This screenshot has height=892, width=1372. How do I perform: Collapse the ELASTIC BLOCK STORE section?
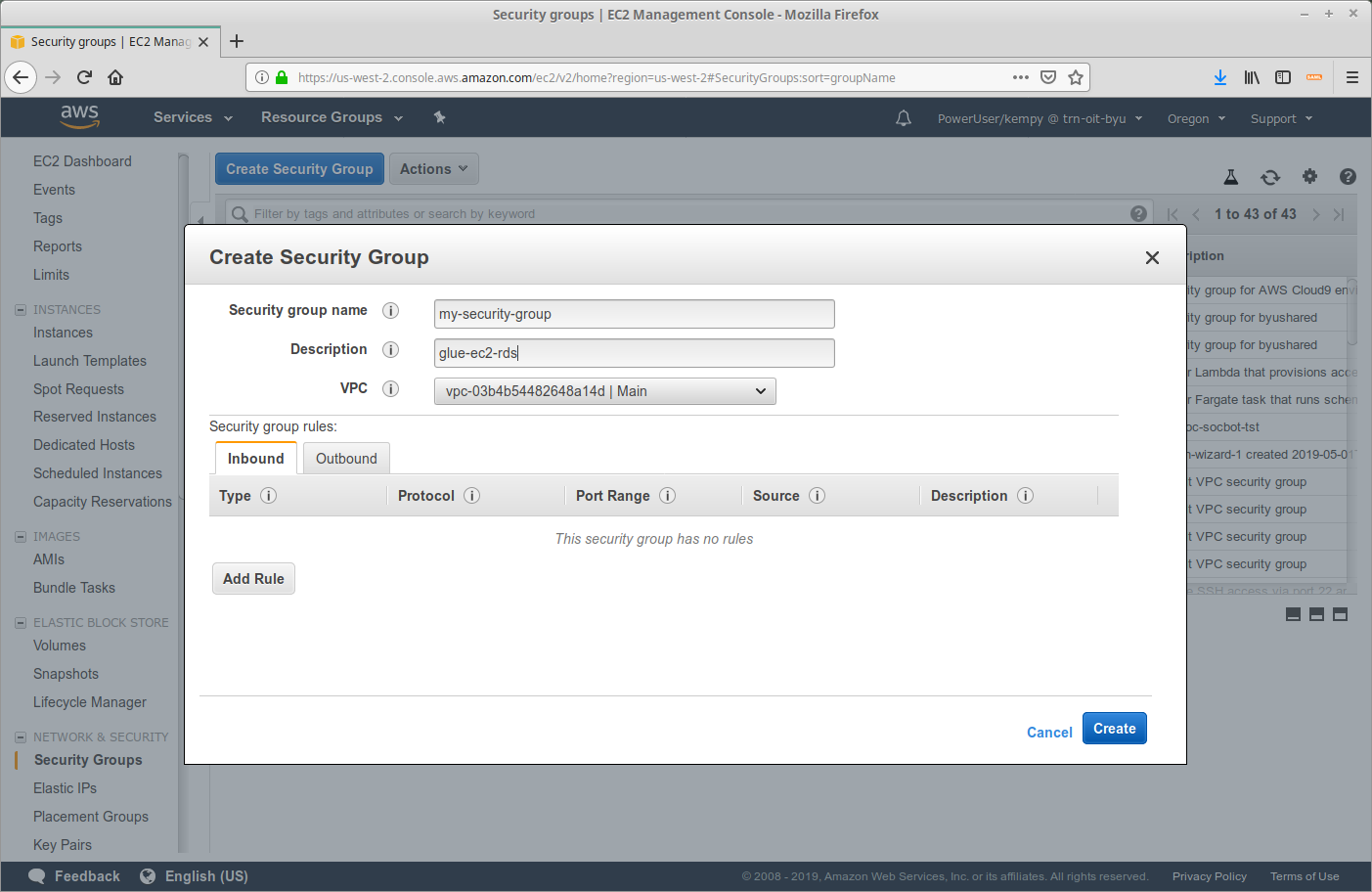[21, 623]
